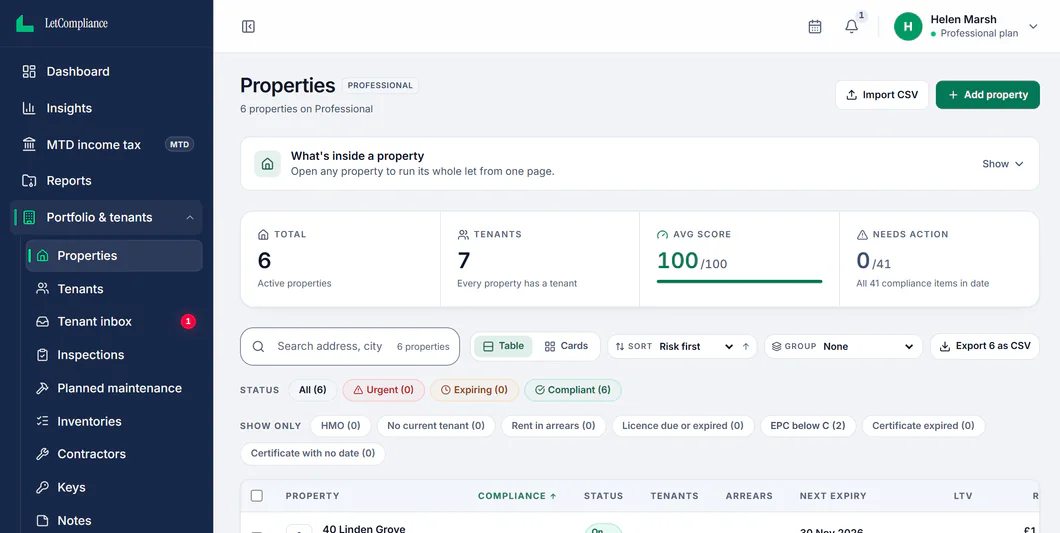Toggle HMO (0) filter chip
1060x533 pixels.
tap(341, 425)
